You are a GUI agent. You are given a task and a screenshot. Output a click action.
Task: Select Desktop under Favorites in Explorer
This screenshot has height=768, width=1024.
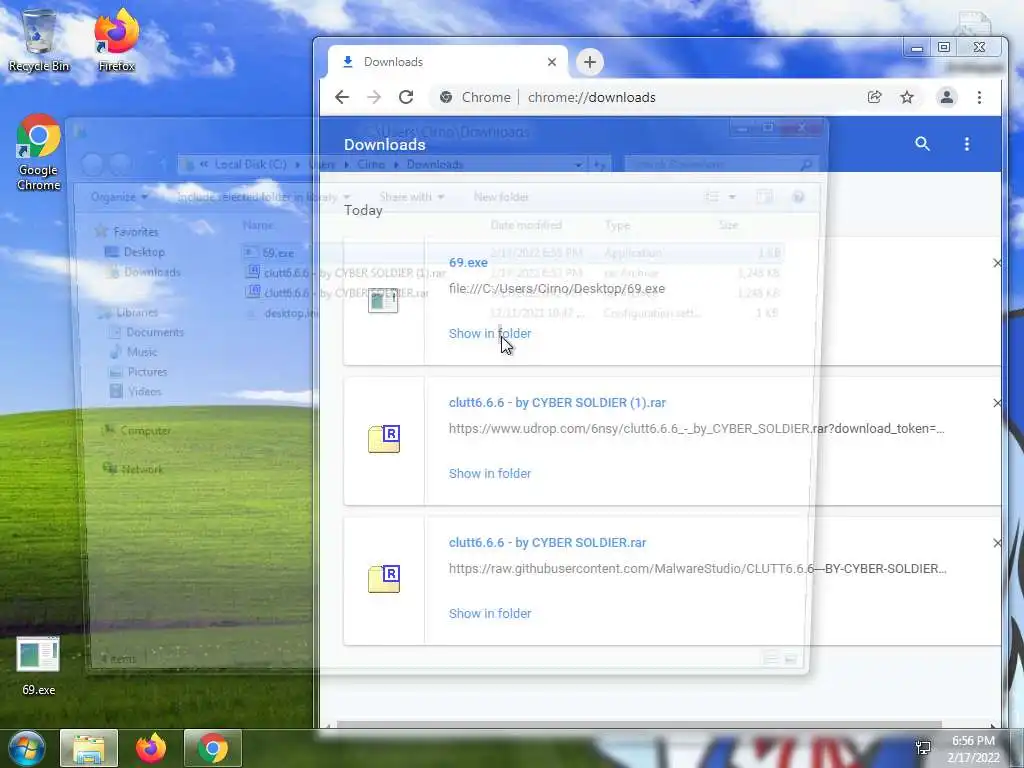(135, 252)
